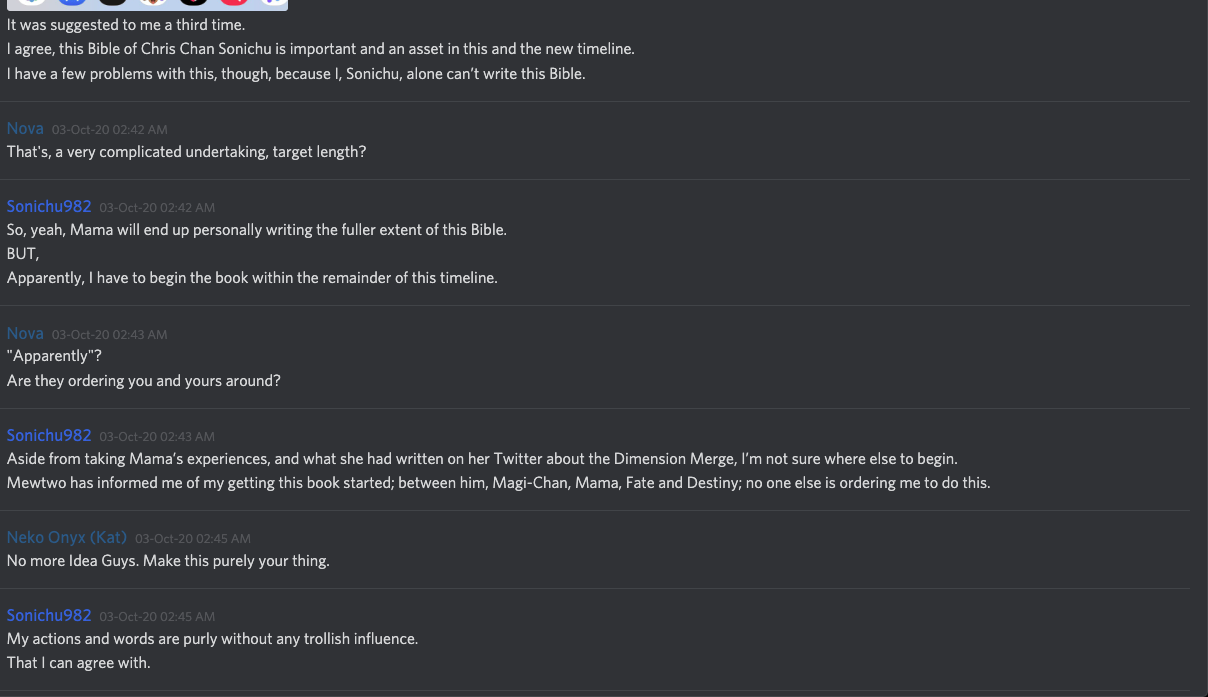
Task: Click the 02:43 AM timestamp next to Sonichu982
Action: coord(157,436)
